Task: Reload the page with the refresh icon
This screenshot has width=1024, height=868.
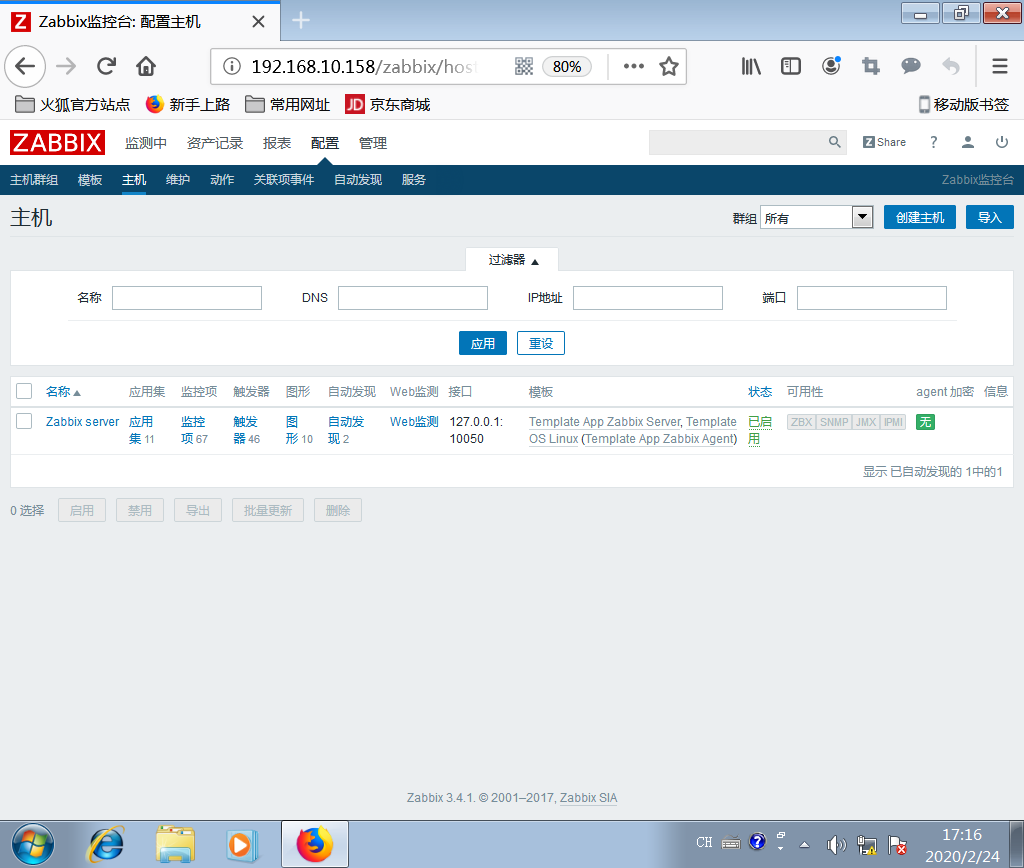Action: click(106, 66)
